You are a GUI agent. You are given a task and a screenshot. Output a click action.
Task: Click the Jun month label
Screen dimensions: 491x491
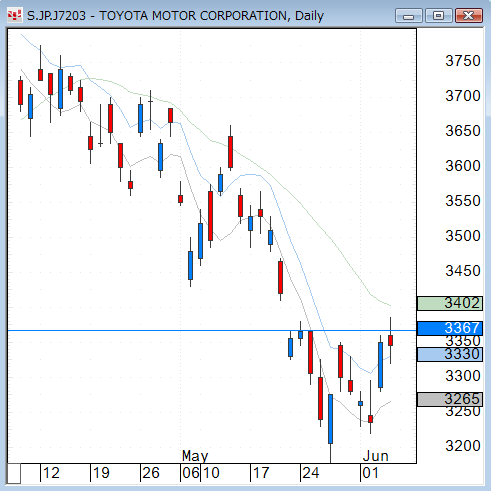pyautogui.click(x=376, y=456)
